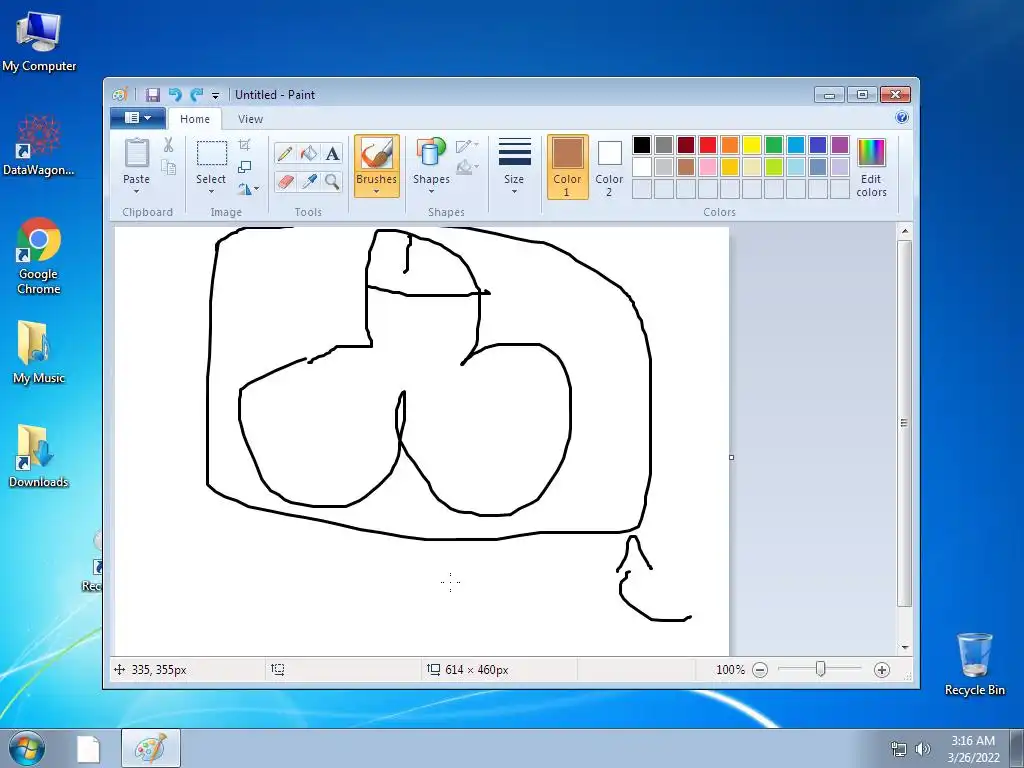Open Google Chrome desktop shortcut

[x=39, y=256]
